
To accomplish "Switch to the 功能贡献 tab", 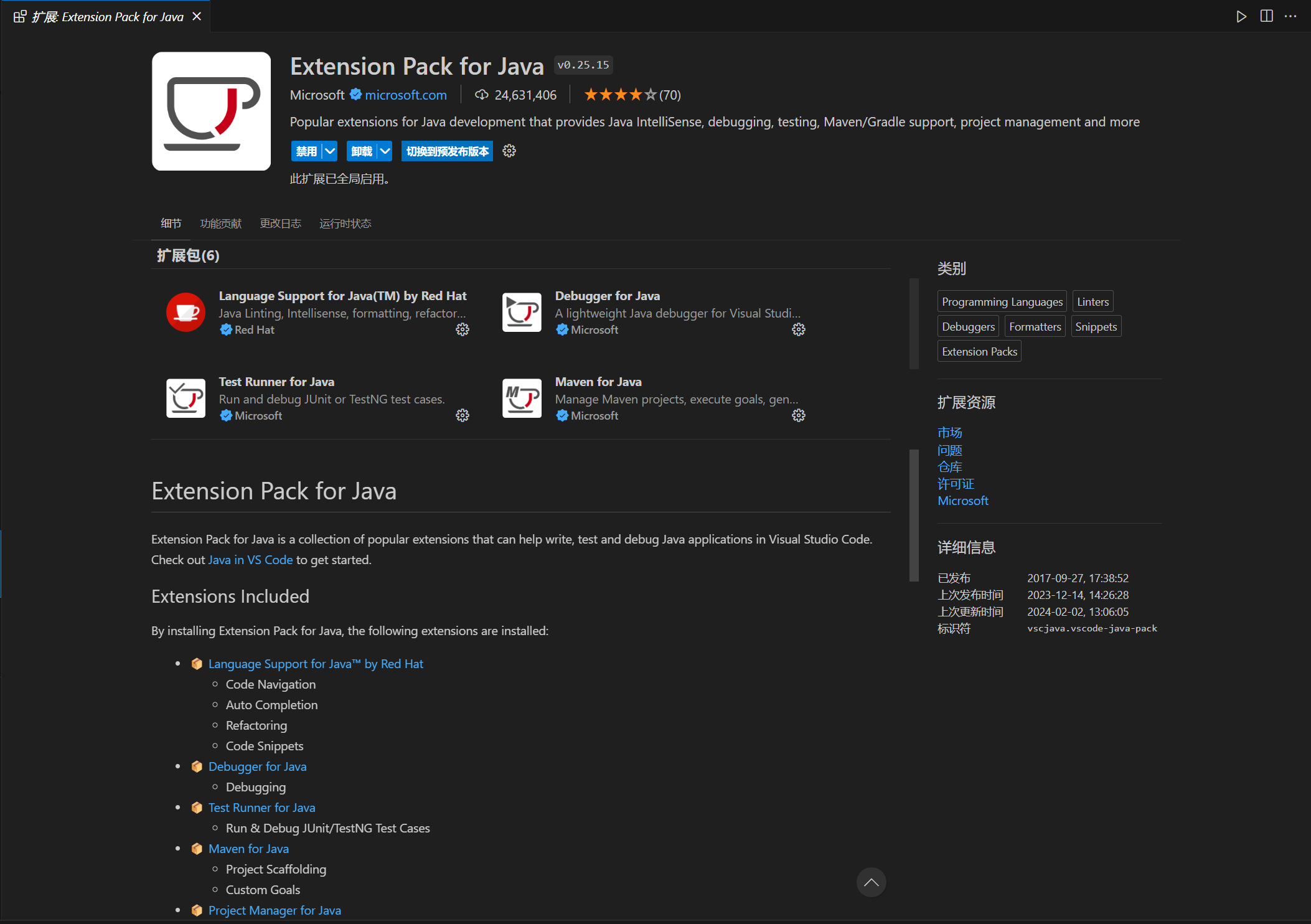I will 220,224.
